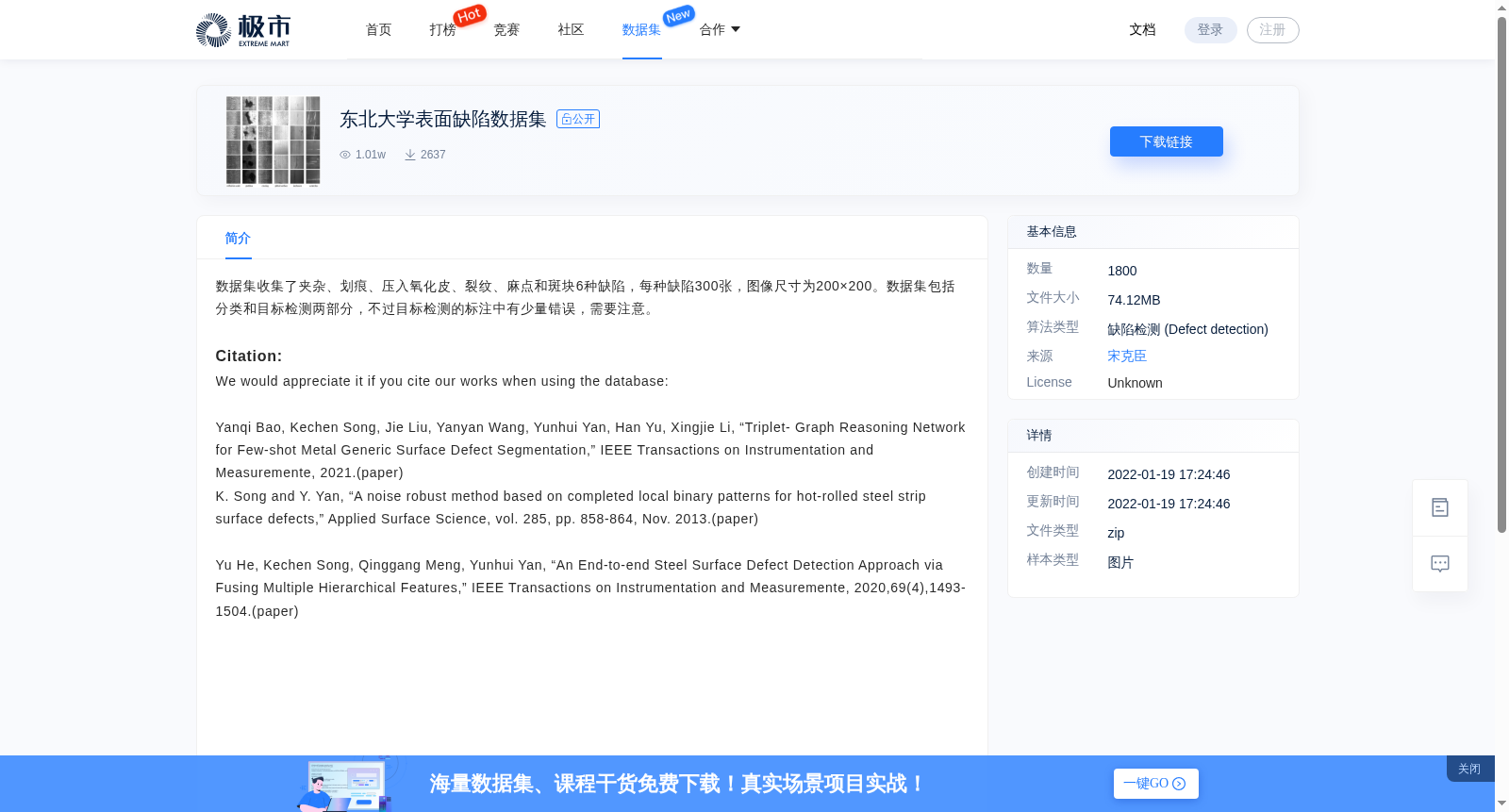The width and height of the screenshot is (1509, 812).
Task: Click the 74.12MB file size value
Action: 1134,300
